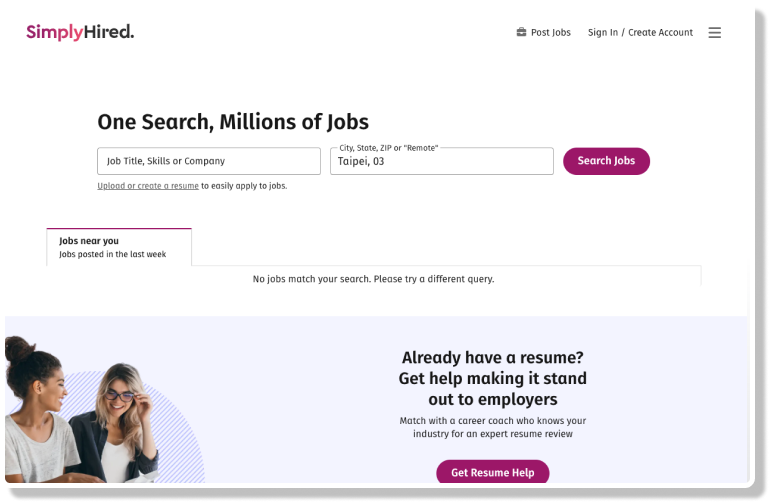Click the One Search, Millions of Jobs heading
The image size is (769, 502).
click(x=233, y=122)
